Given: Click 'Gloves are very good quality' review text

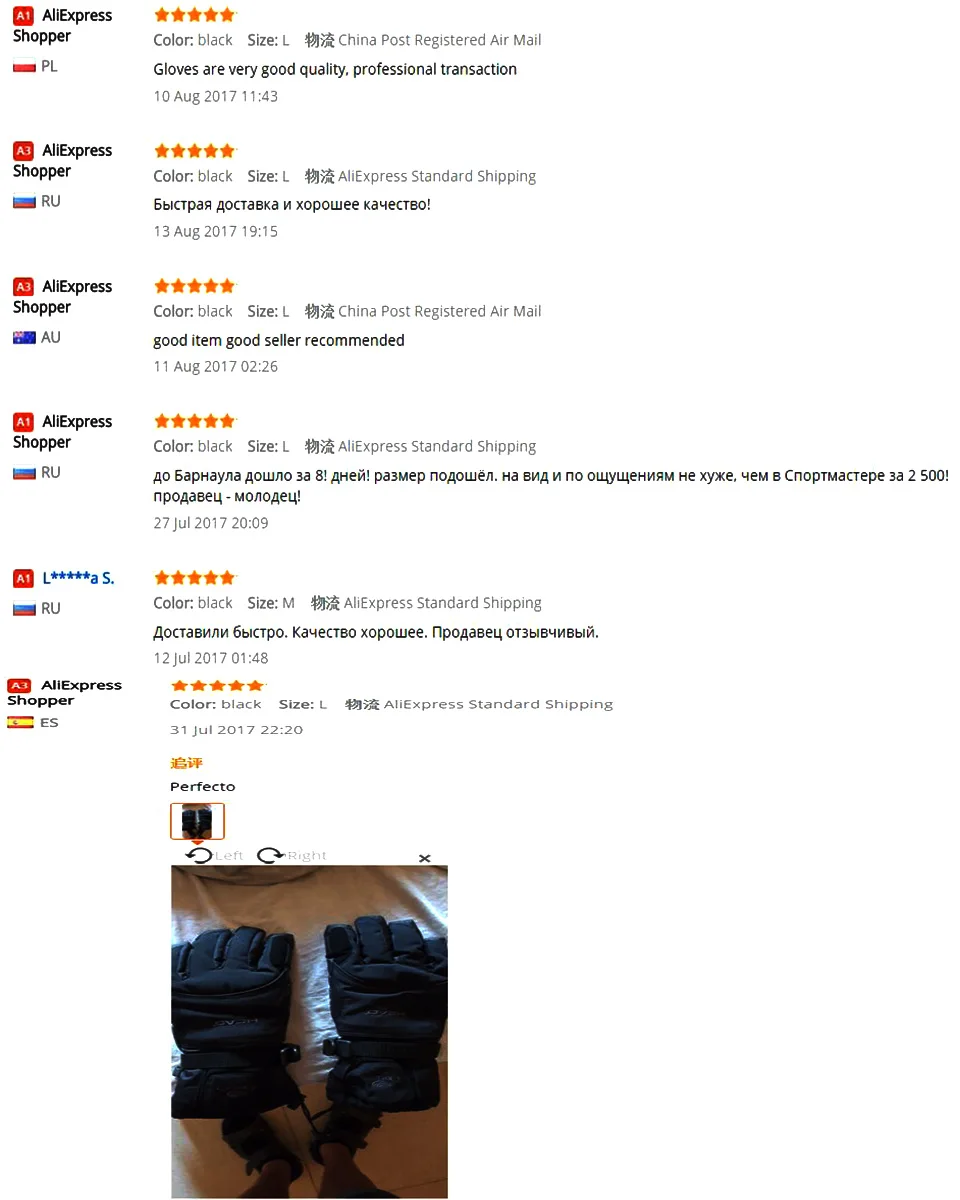Looking at the screenshot, I should 335,69.
